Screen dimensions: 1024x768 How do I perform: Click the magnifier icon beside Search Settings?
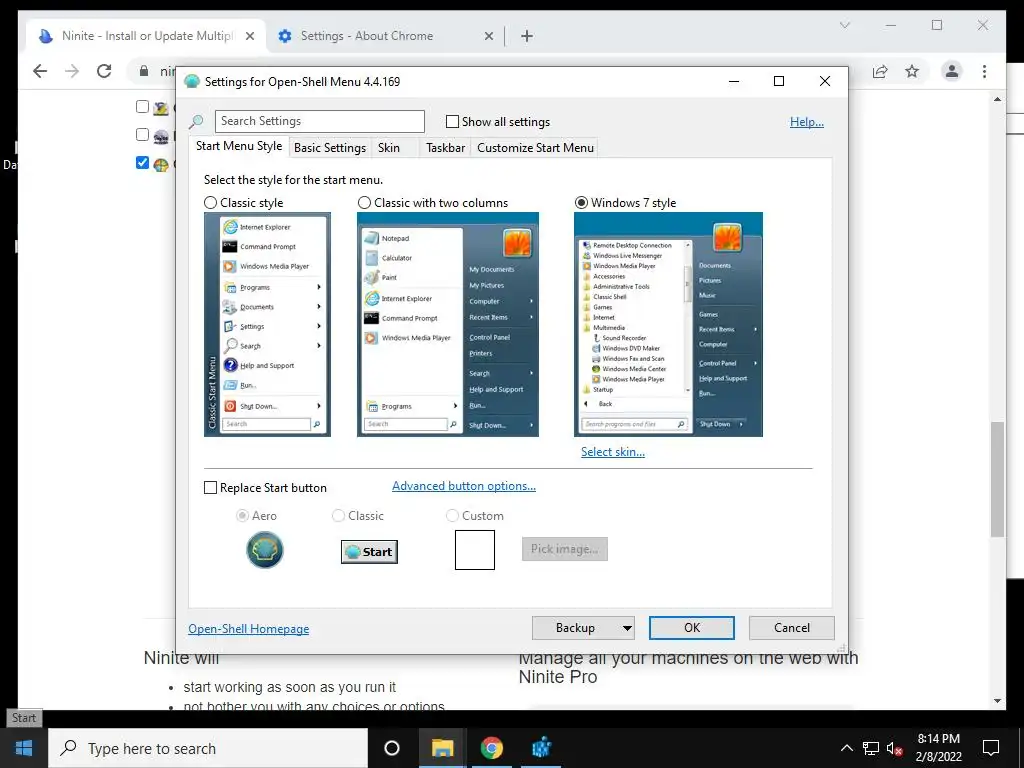(196, 121)
